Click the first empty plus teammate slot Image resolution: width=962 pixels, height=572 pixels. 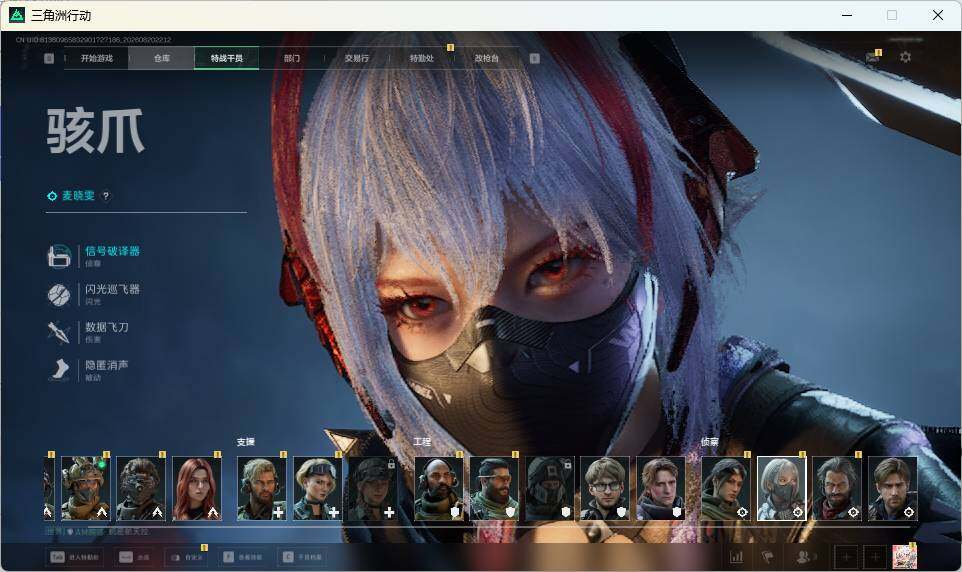click(846, 557)
